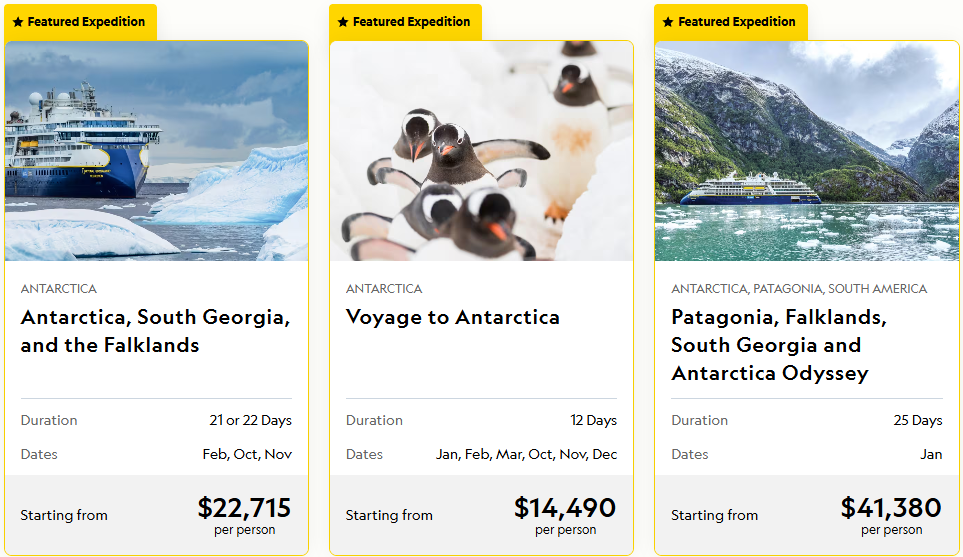Click the Feb, Oct, Nov dates value

(x=247, y=454)
